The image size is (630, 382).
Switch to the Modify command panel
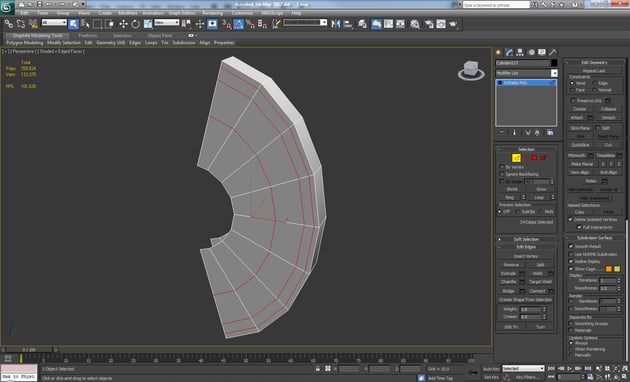coord(509,52)
